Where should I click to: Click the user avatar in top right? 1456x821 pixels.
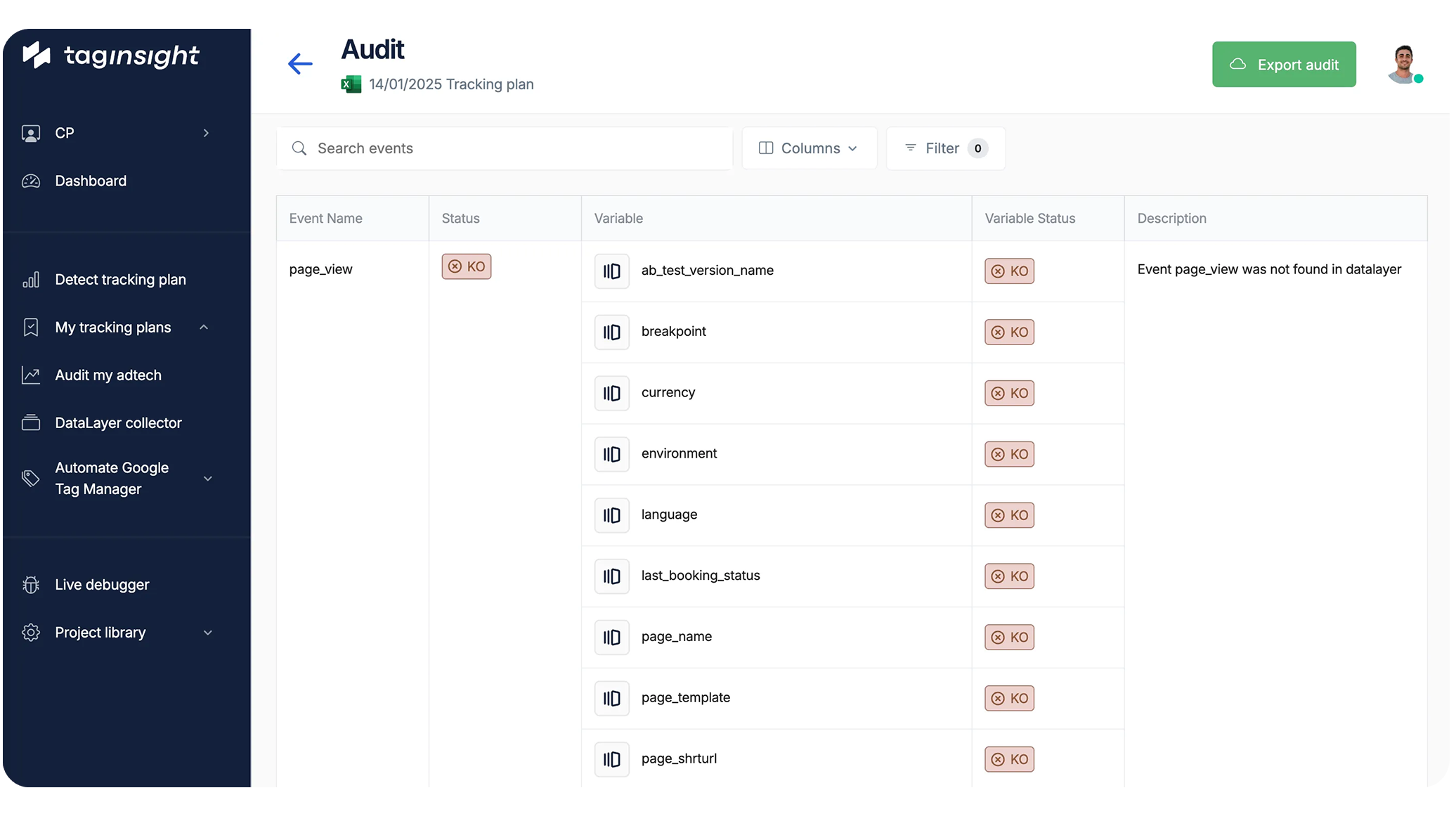pos(1404,65)
